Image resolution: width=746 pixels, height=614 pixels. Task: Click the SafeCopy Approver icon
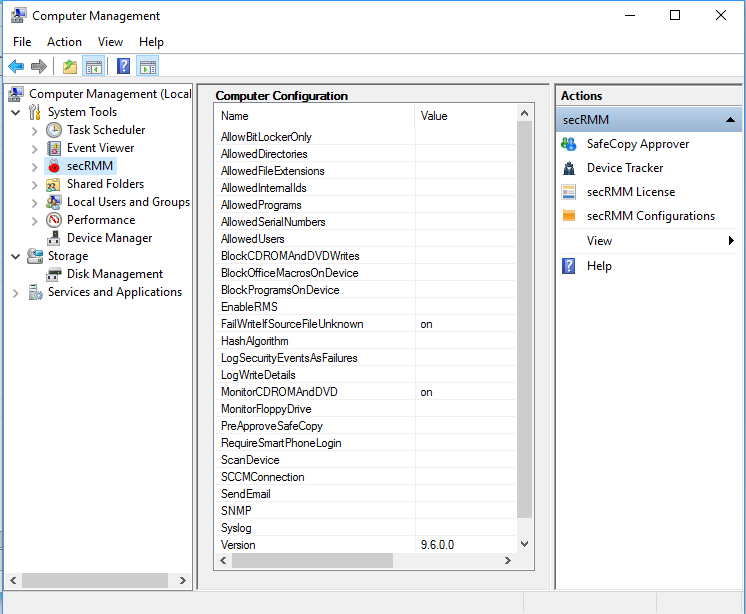[x=569, y=144]
